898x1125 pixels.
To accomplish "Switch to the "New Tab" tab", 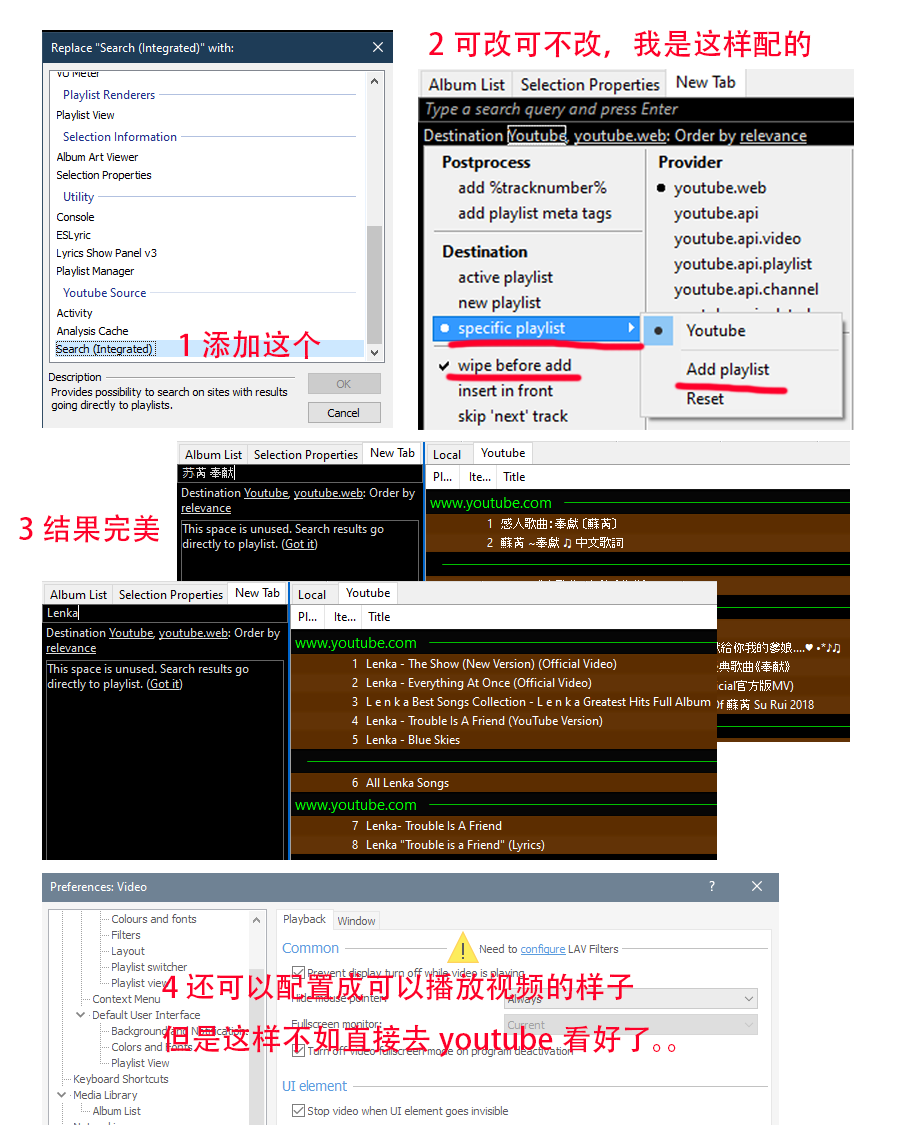I will [x=705, y=83].
